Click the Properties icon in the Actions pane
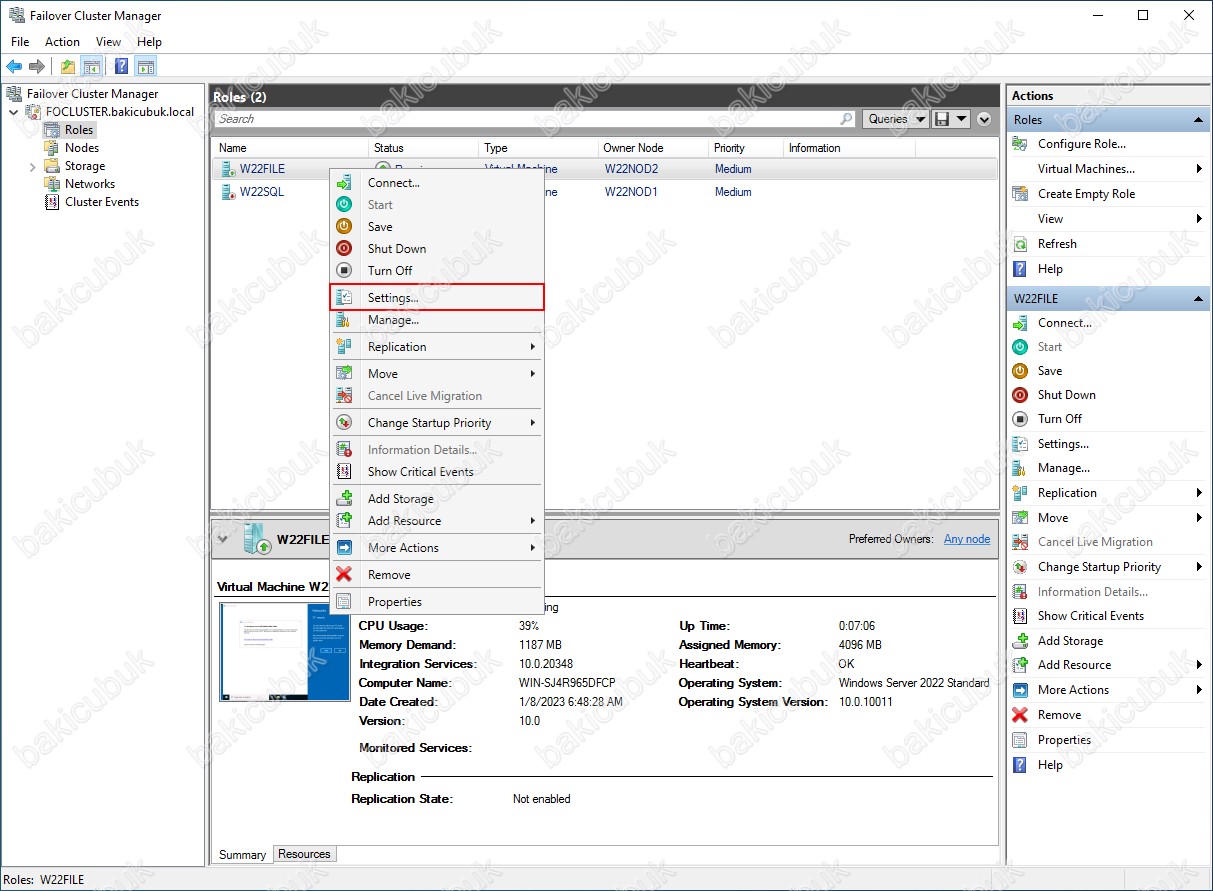Viewport: 1213px width, 891px height. click(1020, 740)
